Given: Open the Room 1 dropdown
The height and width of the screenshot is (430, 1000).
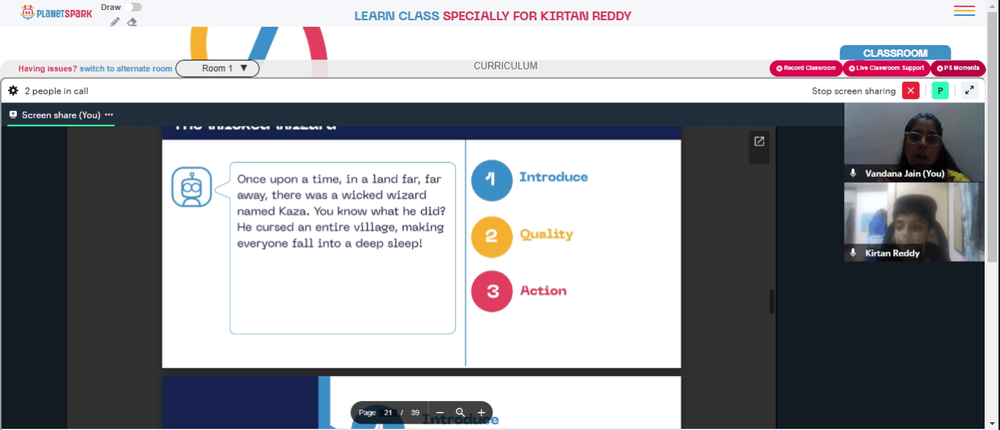Looking at the screenshot, I should pyautogui.click(x=217, y=68).
